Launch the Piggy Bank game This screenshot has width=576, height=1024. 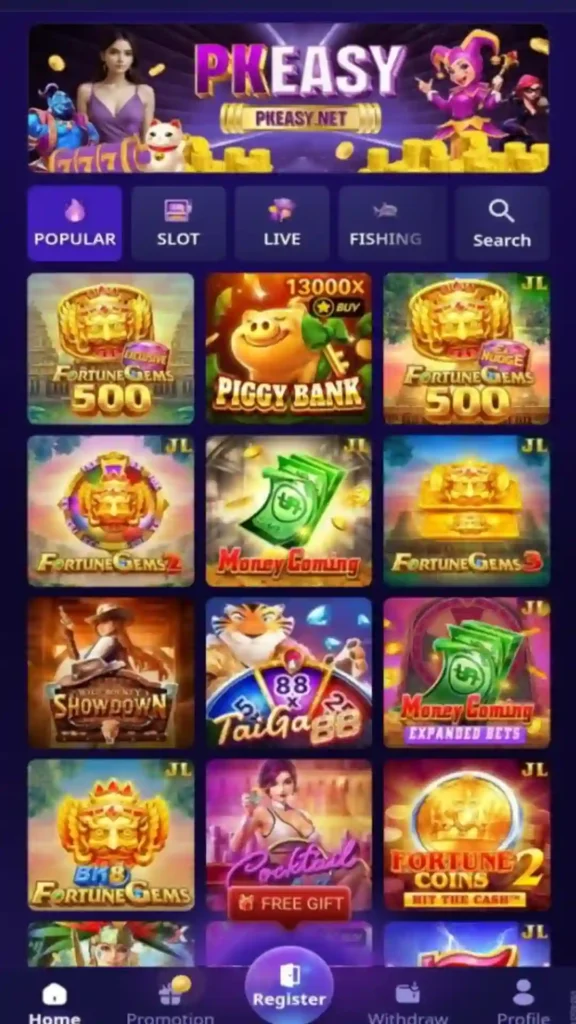pyautogui.click(x=289, y=348)
